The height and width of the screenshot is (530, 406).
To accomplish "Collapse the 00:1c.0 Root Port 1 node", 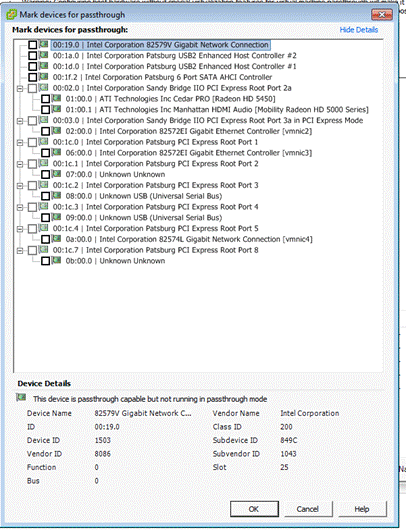I will [x=20, y=143].
